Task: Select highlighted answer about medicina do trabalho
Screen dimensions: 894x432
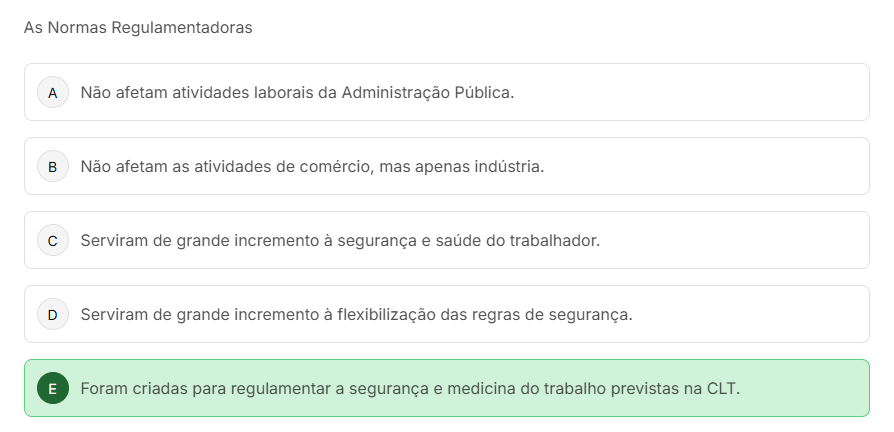Action: click(x=410, y=388)
